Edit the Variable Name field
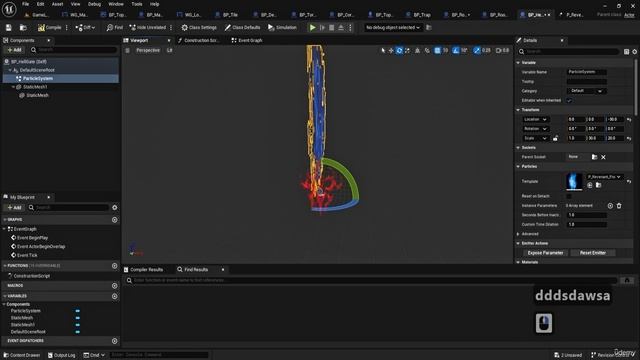Image resolution: width=640 pixels, height=360 pixels. click(587, 72)
